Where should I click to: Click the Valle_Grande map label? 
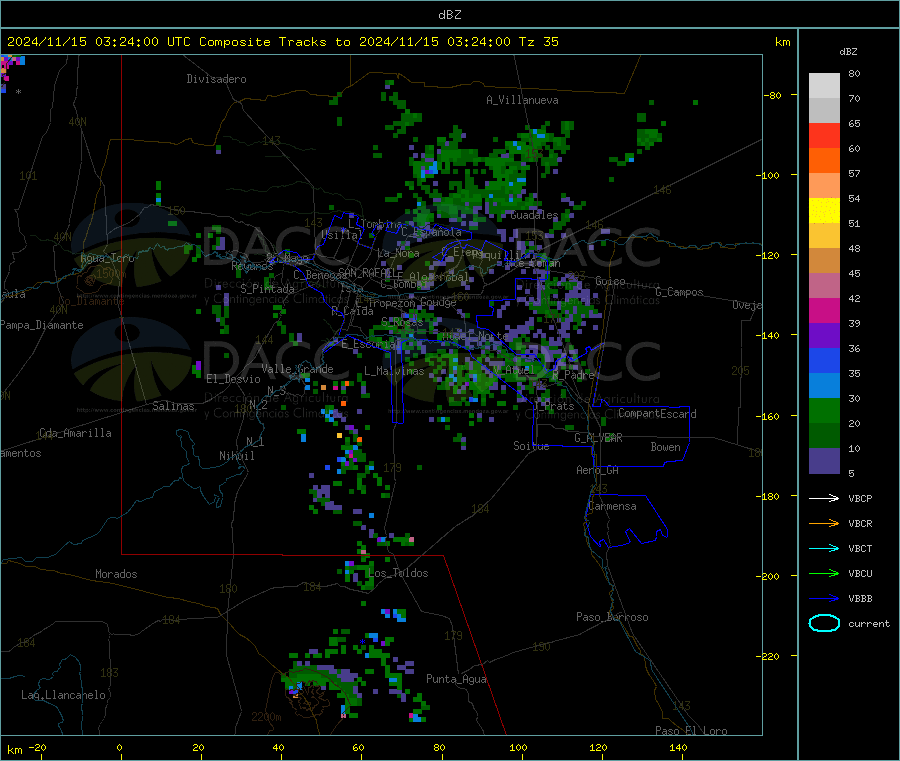pos(297,369)
